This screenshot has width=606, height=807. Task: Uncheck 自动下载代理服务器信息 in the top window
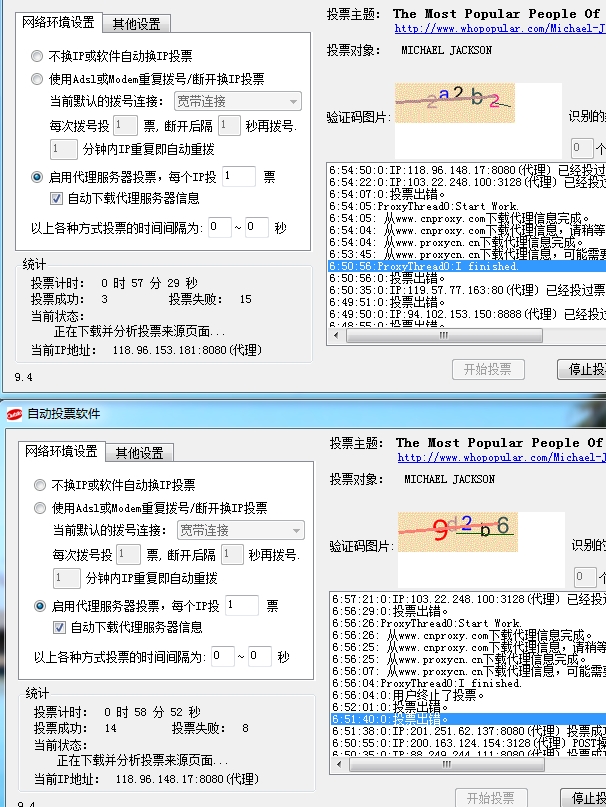(57, 199)
